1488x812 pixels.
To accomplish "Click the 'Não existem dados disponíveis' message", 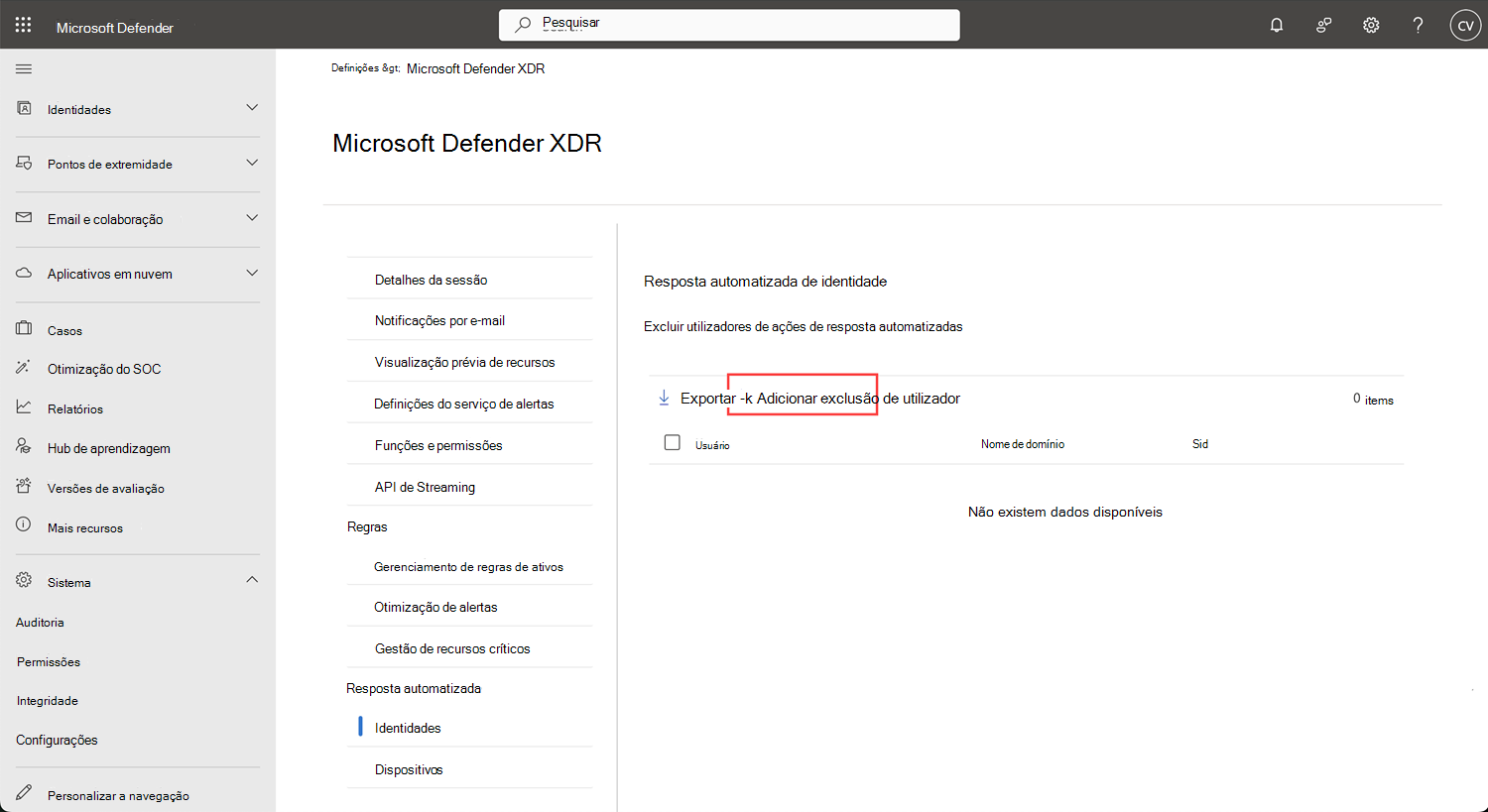I will [x=1065, y=512].
